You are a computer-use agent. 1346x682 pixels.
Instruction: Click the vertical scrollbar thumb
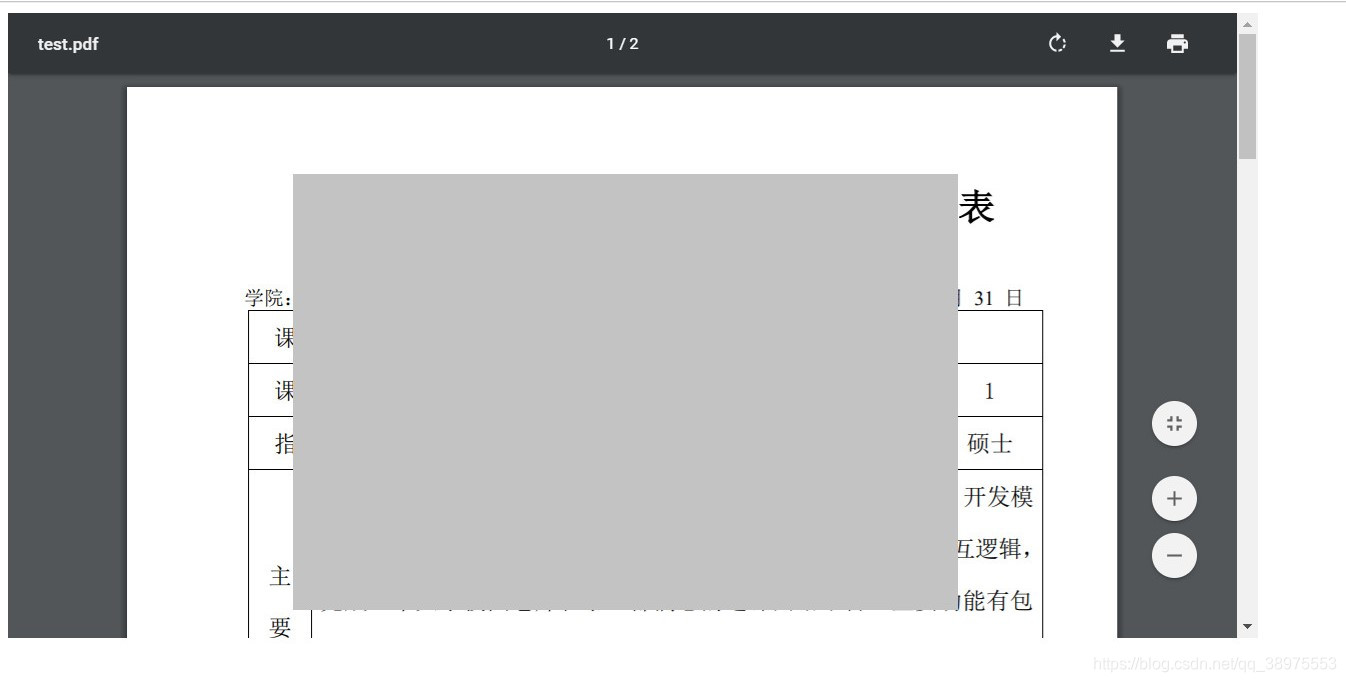pyautogui.click(x=1247, y=96)
